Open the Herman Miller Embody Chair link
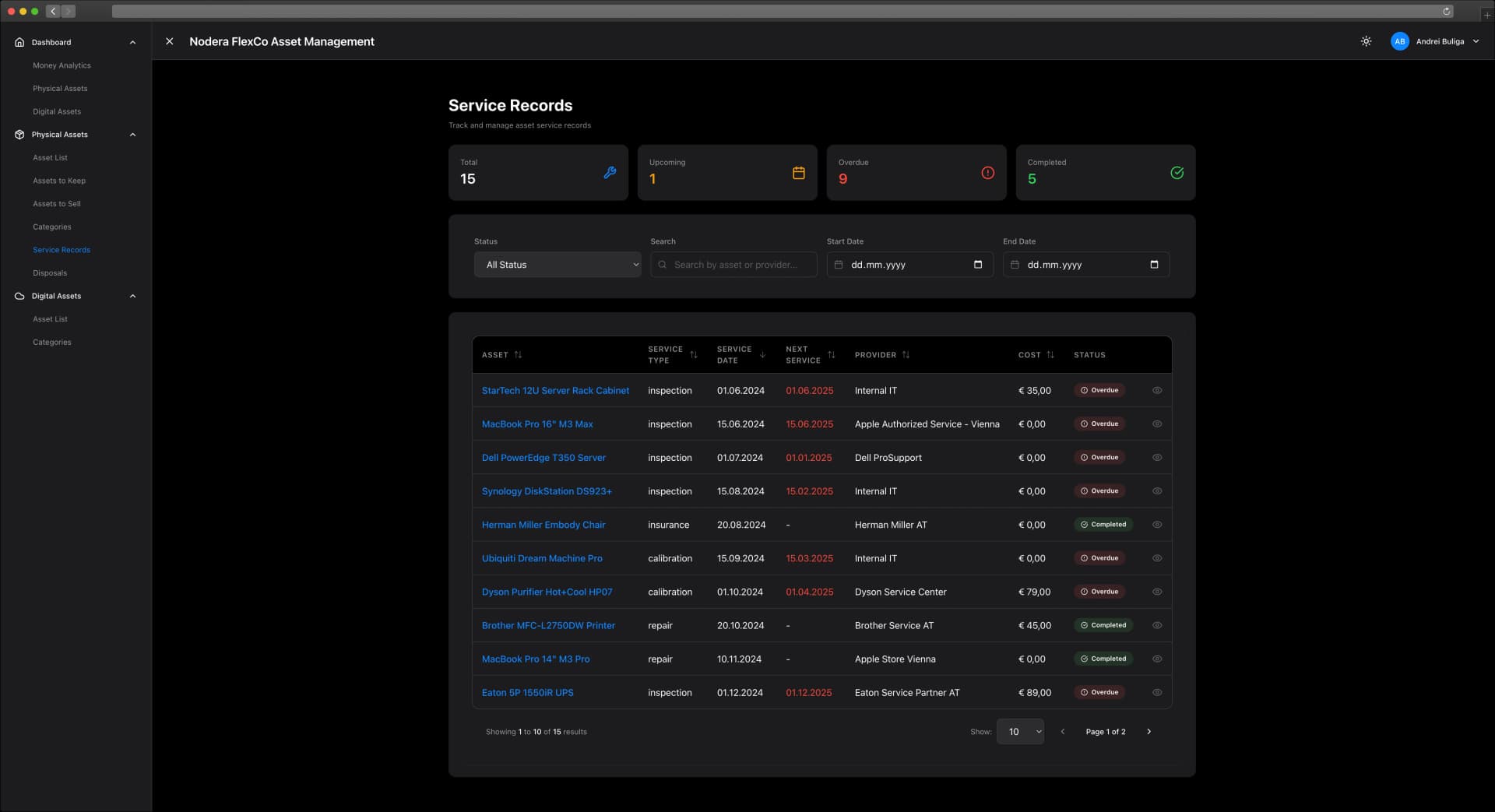Screen dimensions: 1495x812 [x=543, y=525]
